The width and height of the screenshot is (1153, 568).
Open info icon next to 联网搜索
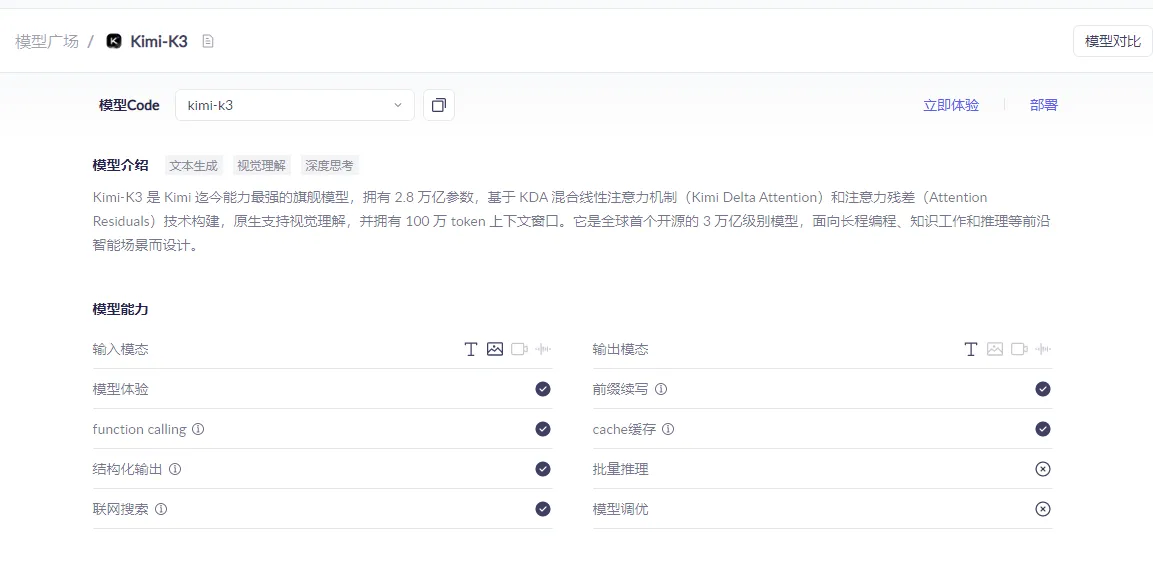161,508
